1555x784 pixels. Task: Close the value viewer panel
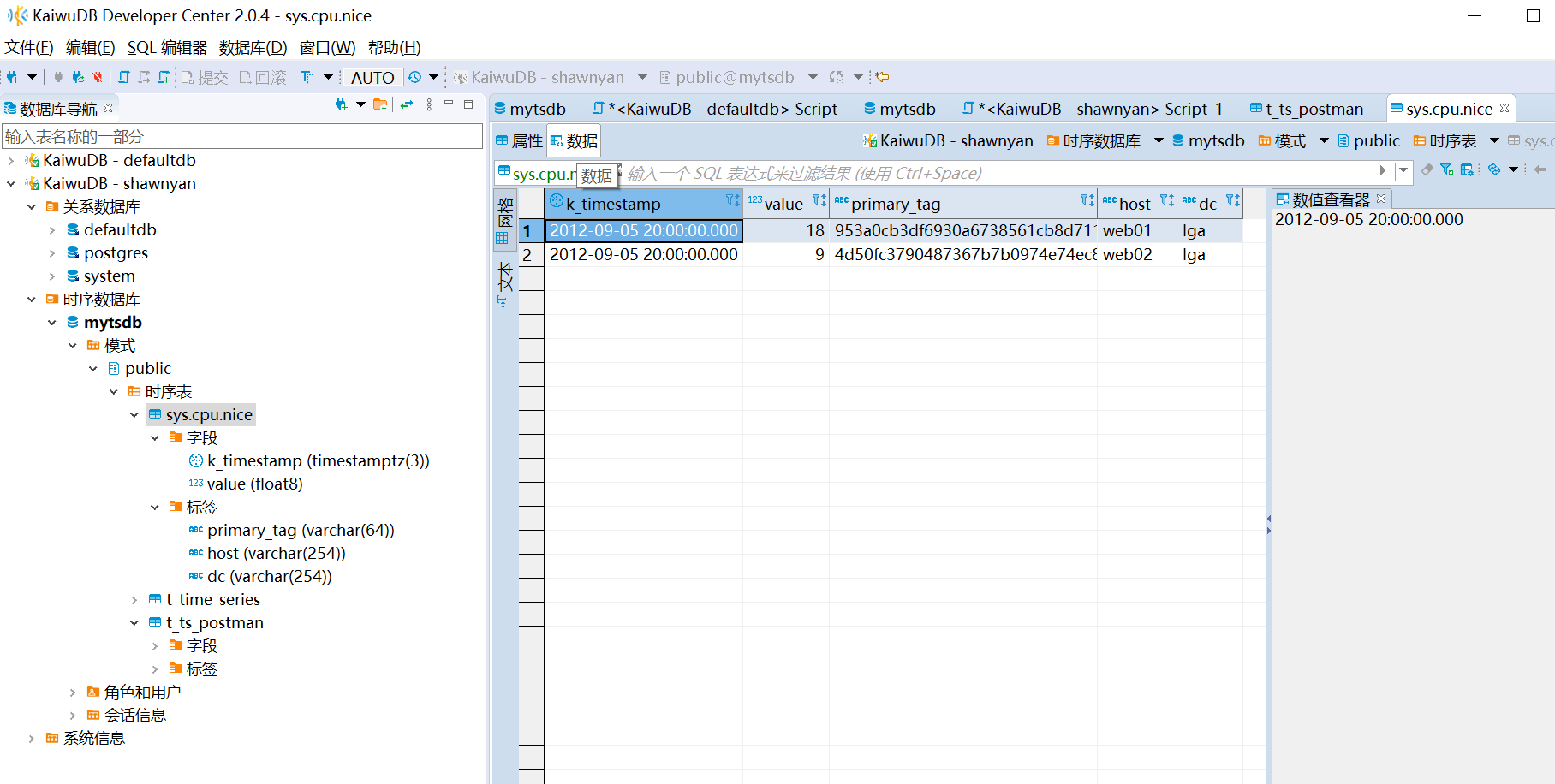[x=1381, y=199]
